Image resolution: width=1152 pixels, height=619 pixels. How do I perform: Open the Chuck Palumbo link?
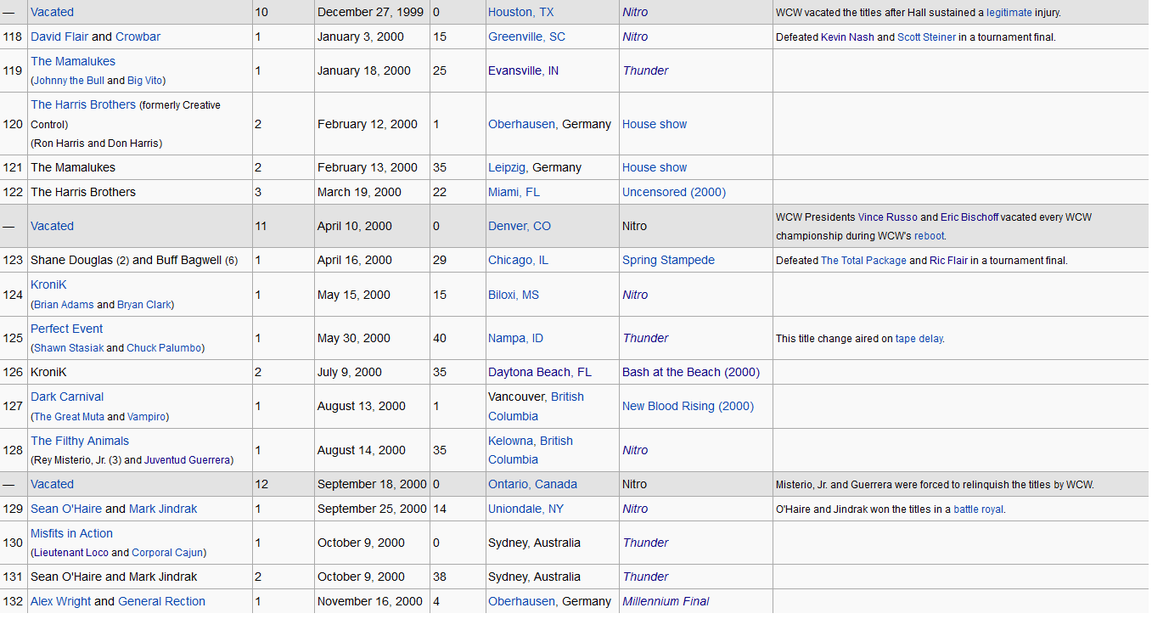pos(164,348)
